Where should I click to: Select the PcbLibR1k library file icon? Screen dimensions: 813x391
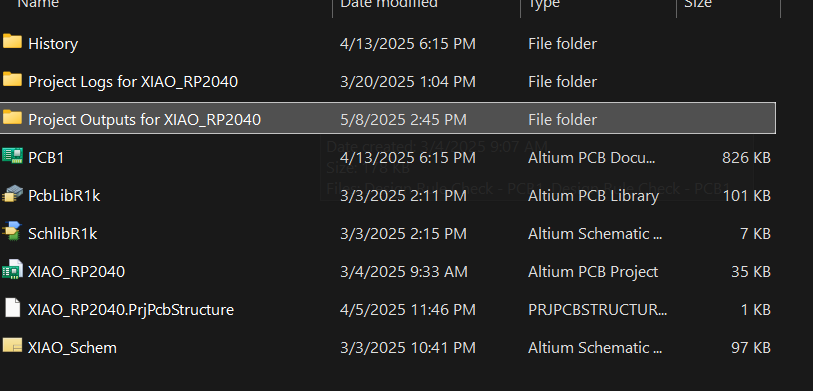(12, 194)
